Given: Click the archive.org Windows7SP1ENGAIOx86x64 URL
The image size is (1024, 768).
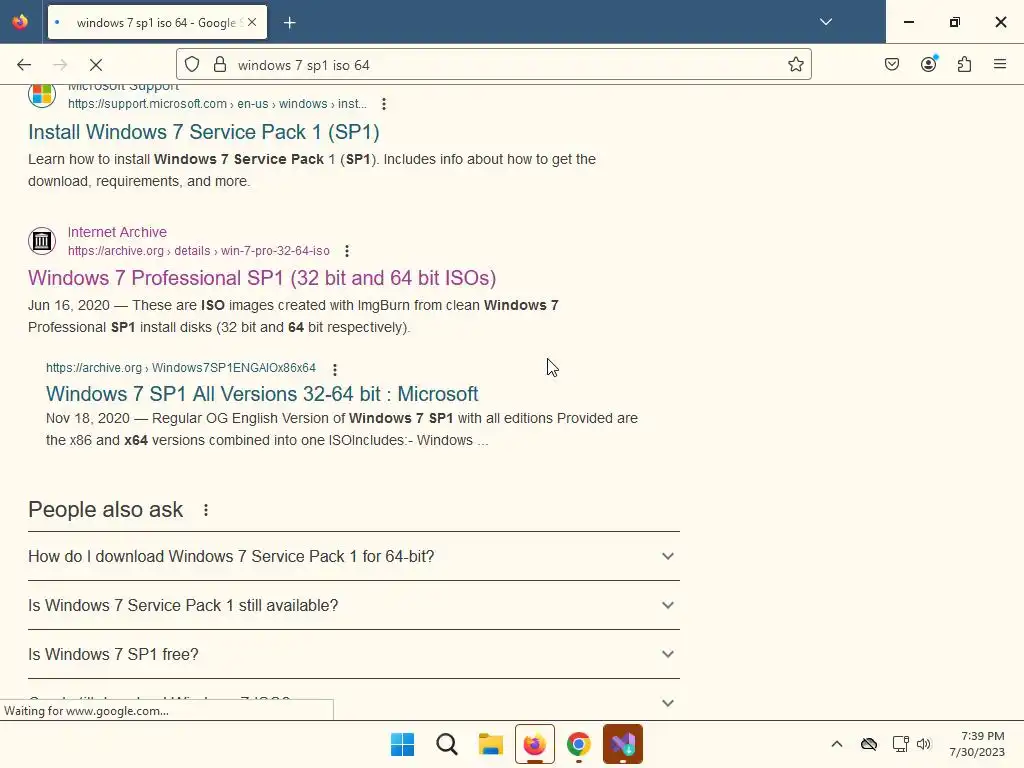Looking at the screenshot, I should 181,368.
